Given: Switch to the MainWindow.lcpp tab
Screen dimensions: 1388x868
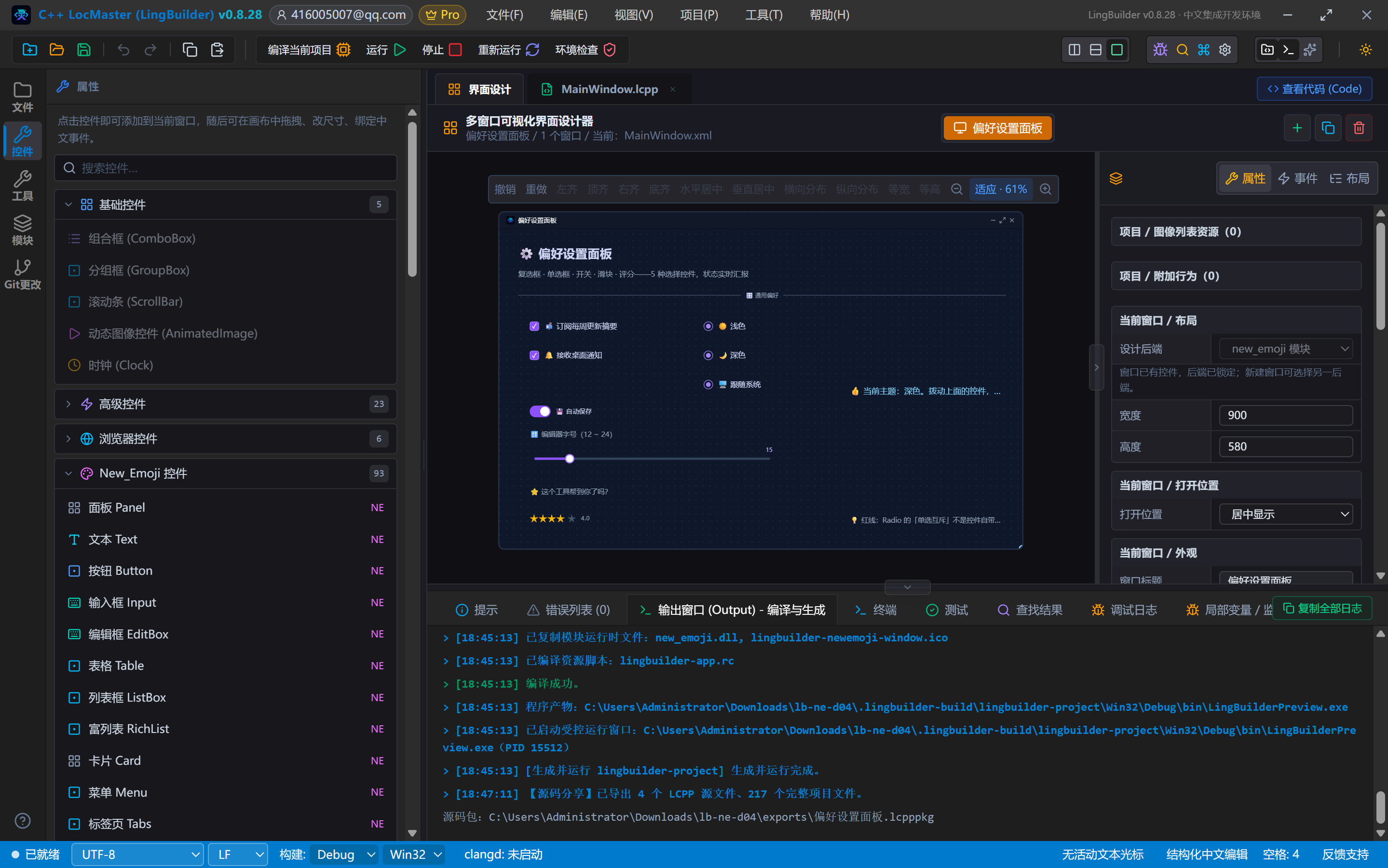Looking at the screenshot, I should pos(609,89).
